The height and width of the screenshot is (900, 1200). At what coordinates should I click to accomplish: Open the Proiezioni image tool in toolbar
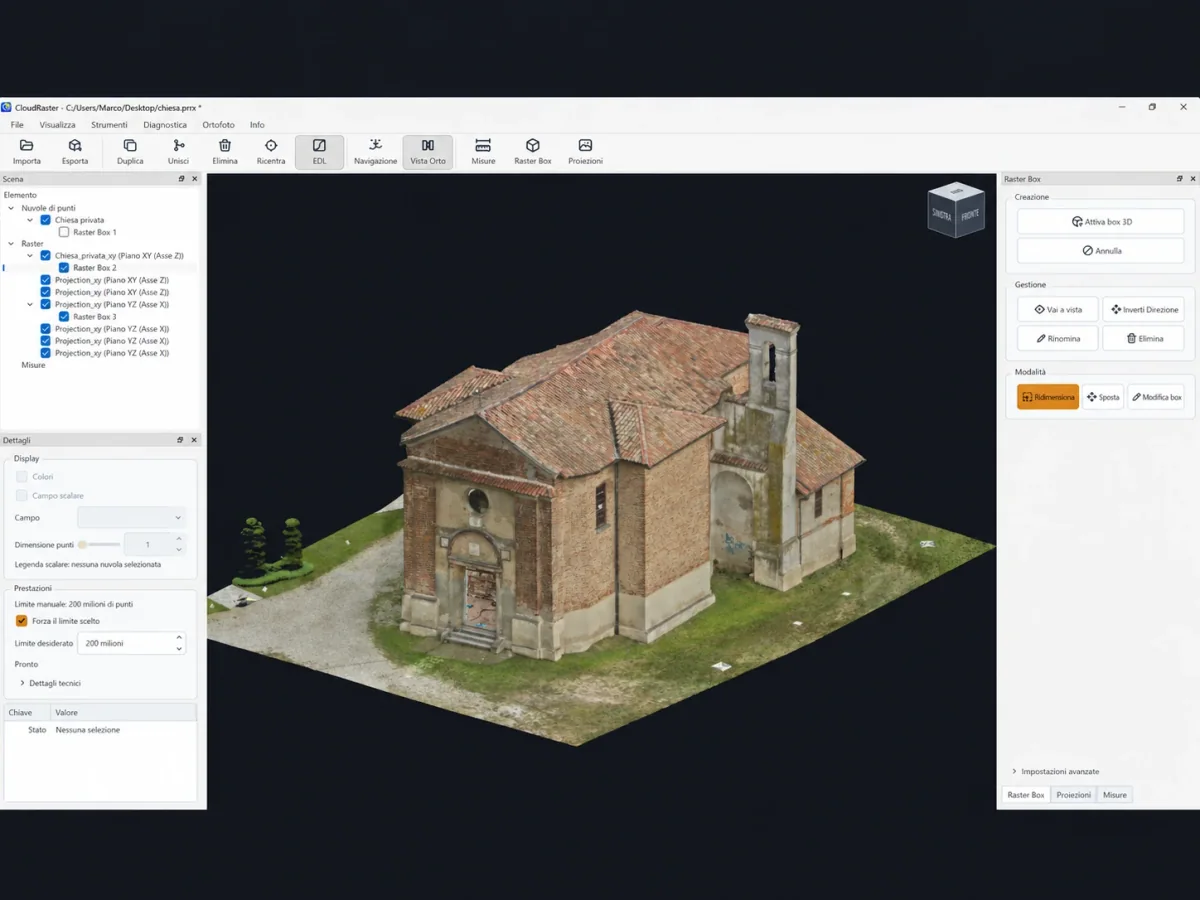click(x=585, y=152)
